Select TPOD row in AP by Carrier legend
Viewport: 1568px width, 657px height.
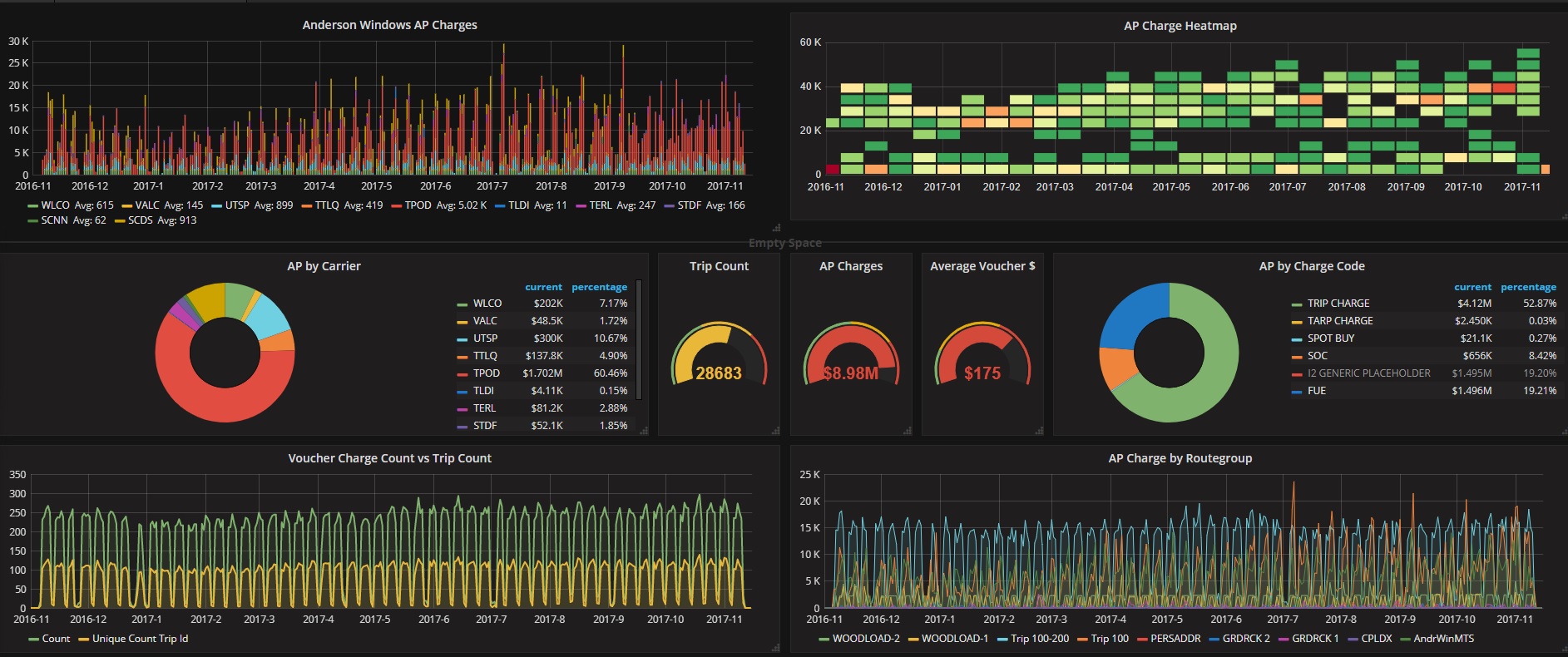pyautogui.click(x=542, y=373)
